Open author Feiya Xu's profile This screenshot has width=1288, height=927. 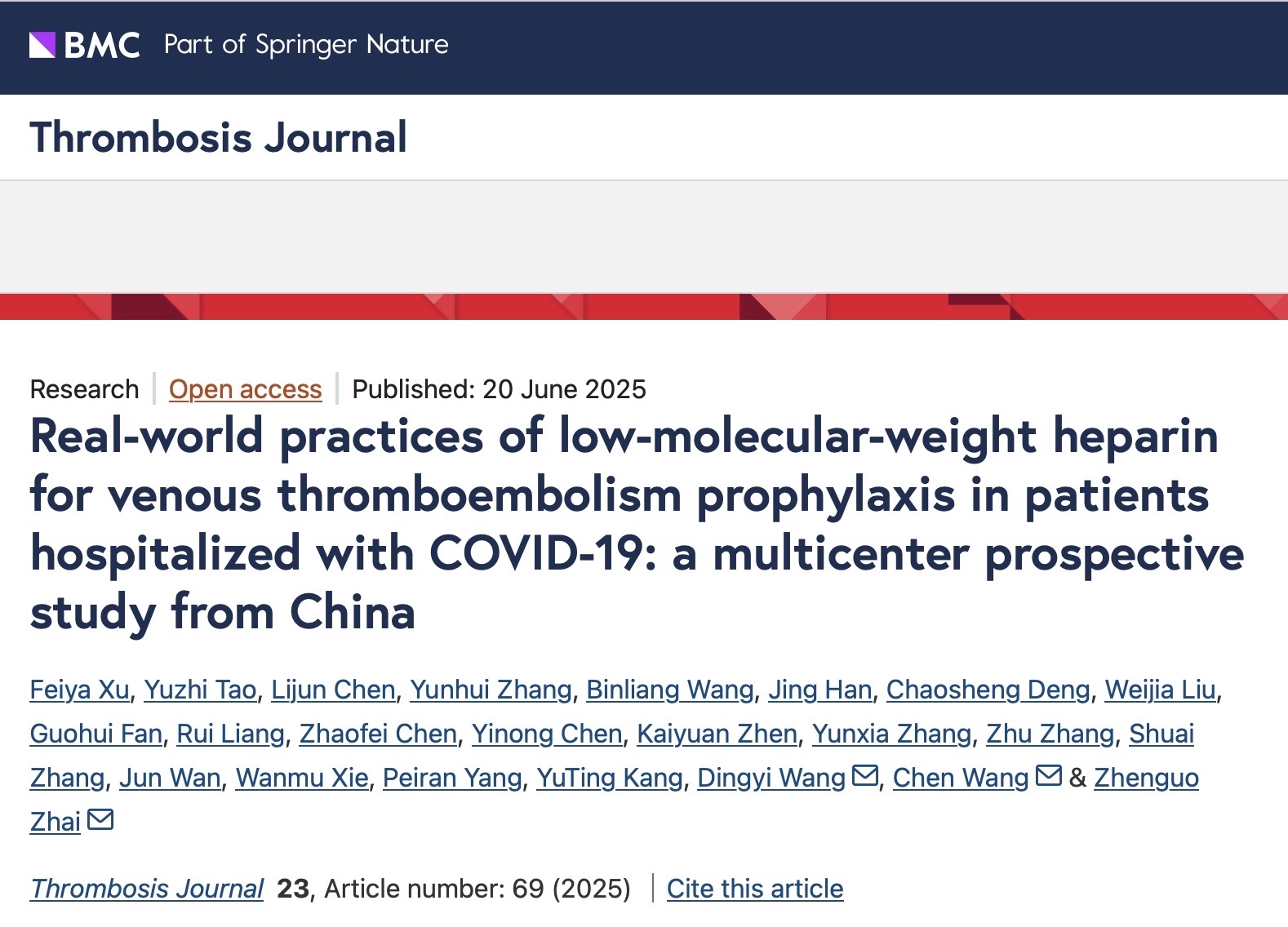coord(80,690)
